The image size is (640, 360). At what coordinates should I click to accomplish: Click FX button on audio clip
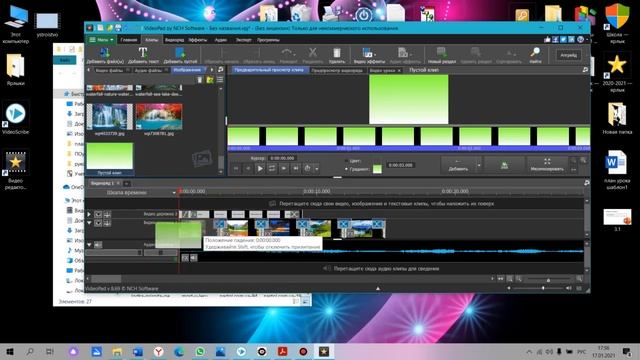point(185,258)
